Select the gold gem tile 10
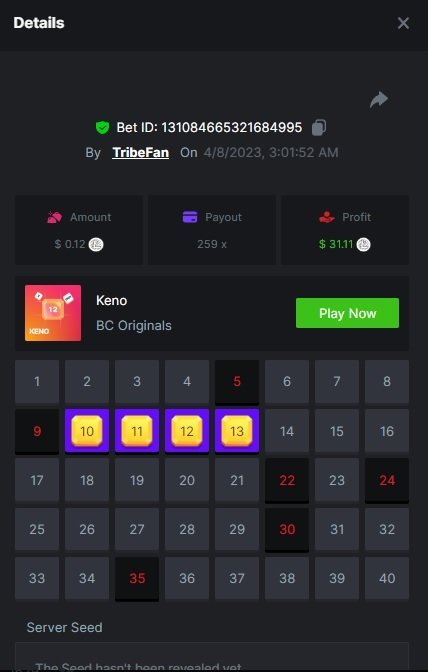The width and height of the screenshot is (428, 672). (87, 431)
